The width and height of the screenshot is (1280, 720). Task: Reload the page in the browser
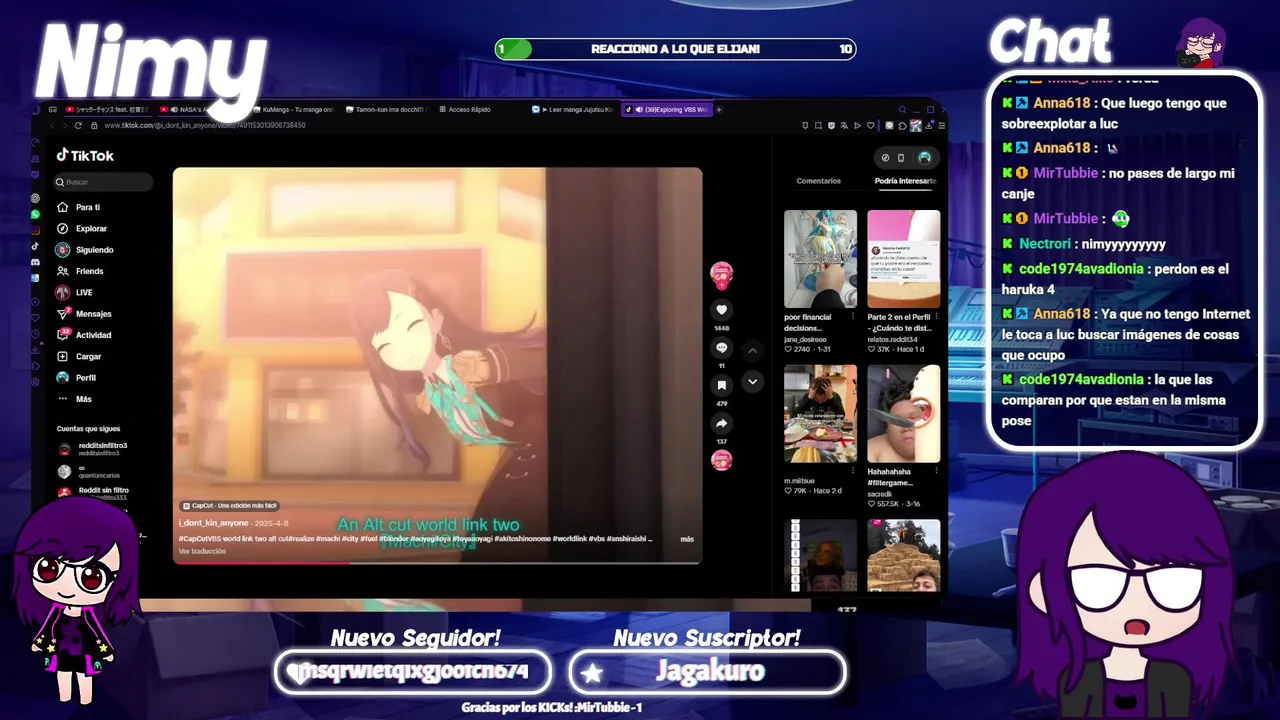[78, 125]
